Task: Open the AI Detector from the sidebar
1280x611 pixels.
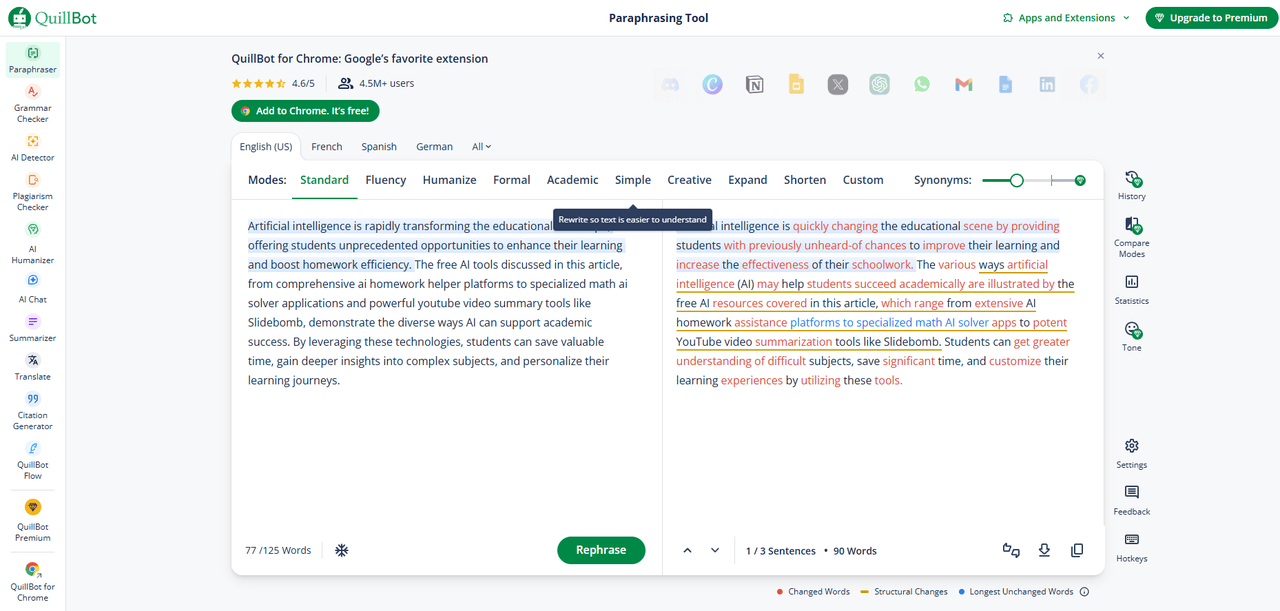Action: 32,150
